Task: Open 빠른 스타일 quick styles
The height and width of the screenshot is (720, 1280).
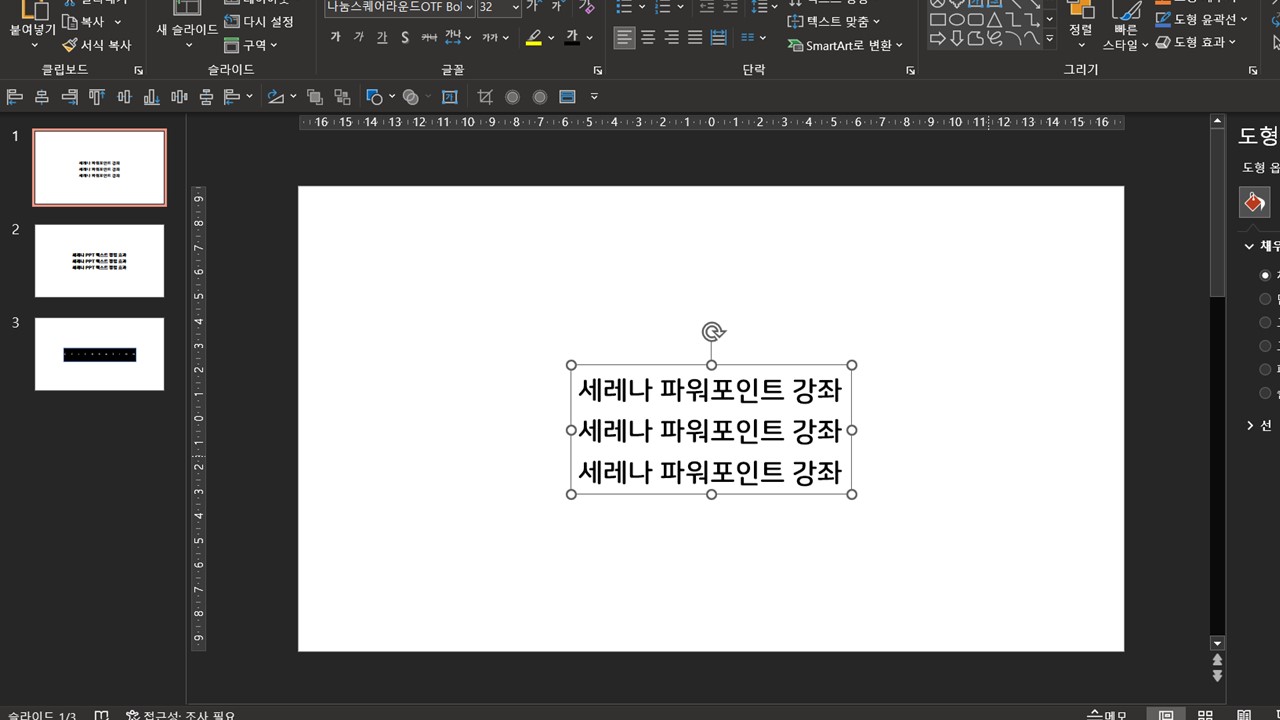Action: (1127, 26)
